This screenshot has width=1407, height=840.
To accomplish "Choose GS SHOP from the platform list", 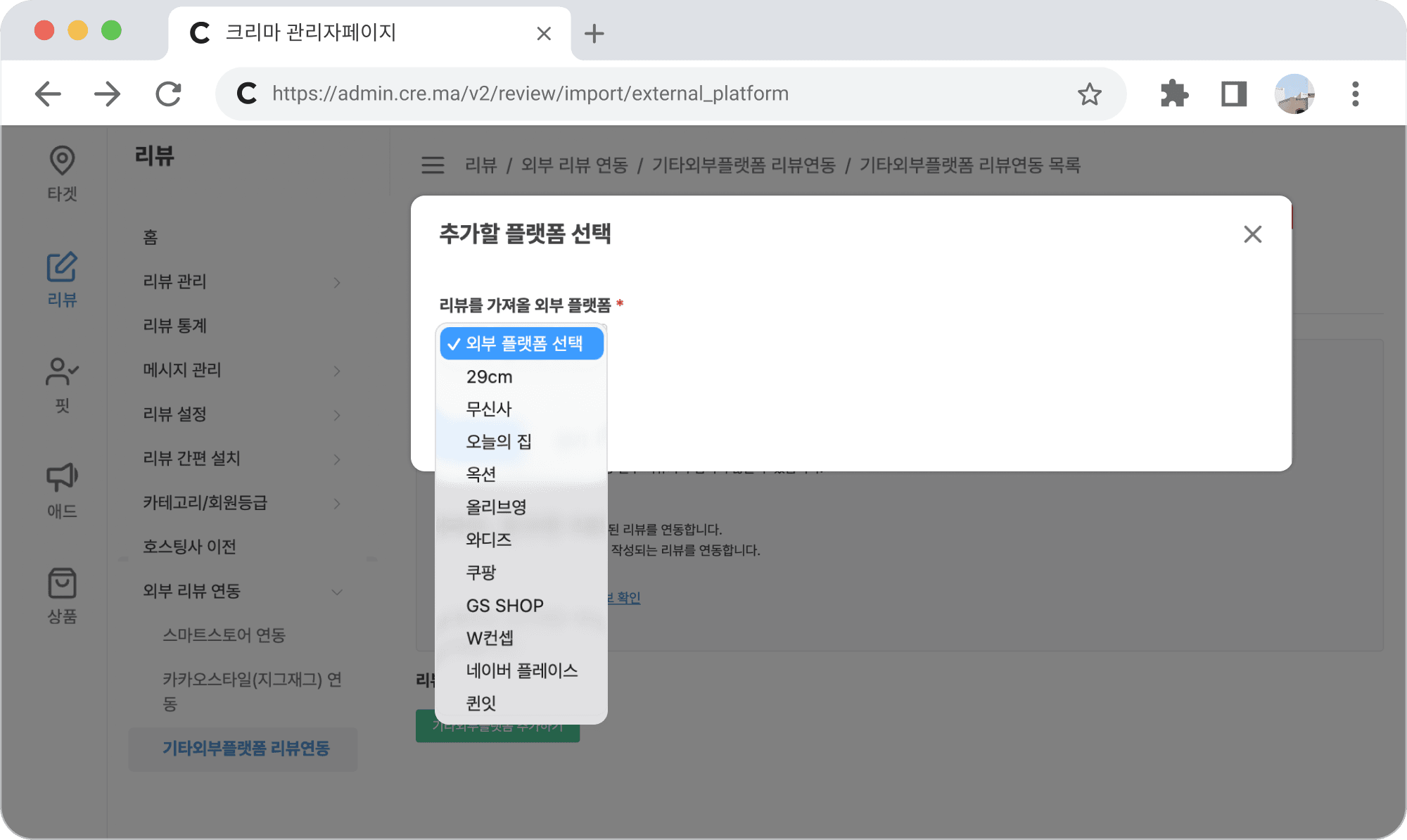I will pos(521,605).
